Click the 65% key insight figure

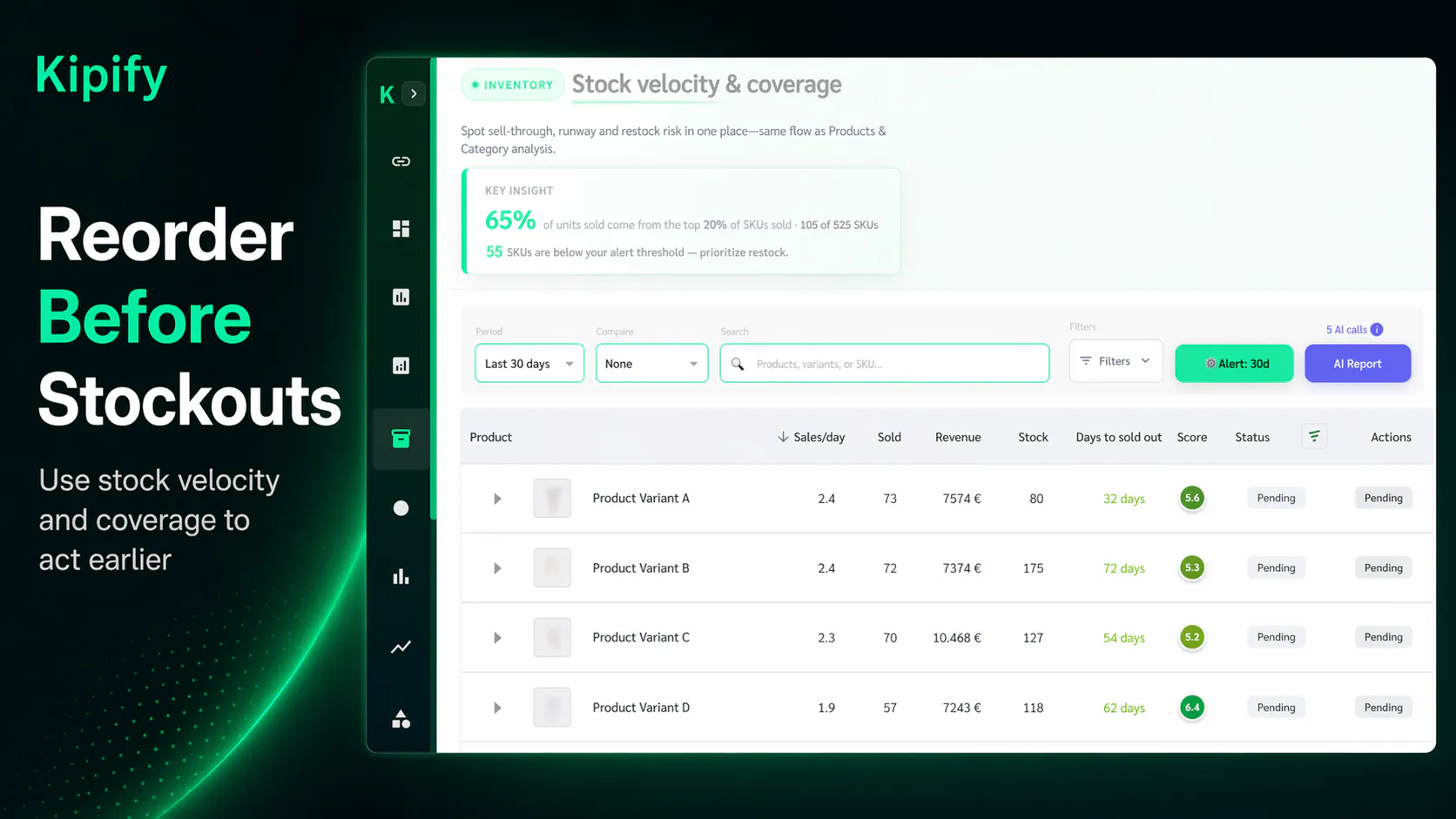(510, 221)
